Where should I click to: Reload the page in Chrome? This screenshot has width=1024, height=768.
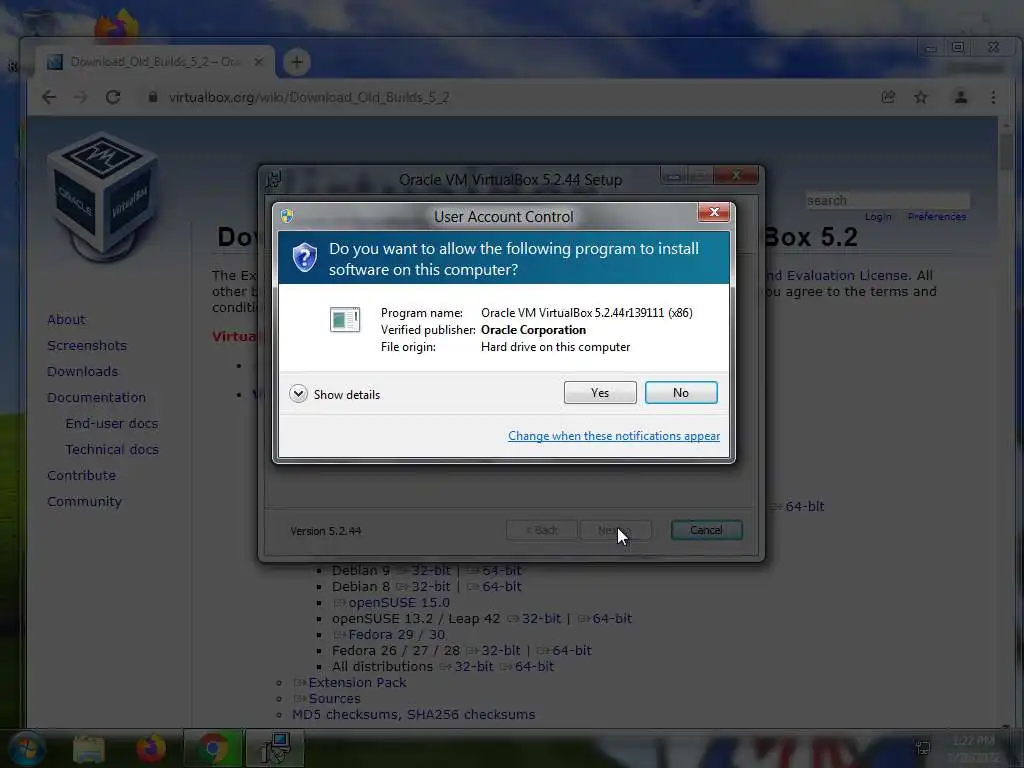[x=113, y=97]
